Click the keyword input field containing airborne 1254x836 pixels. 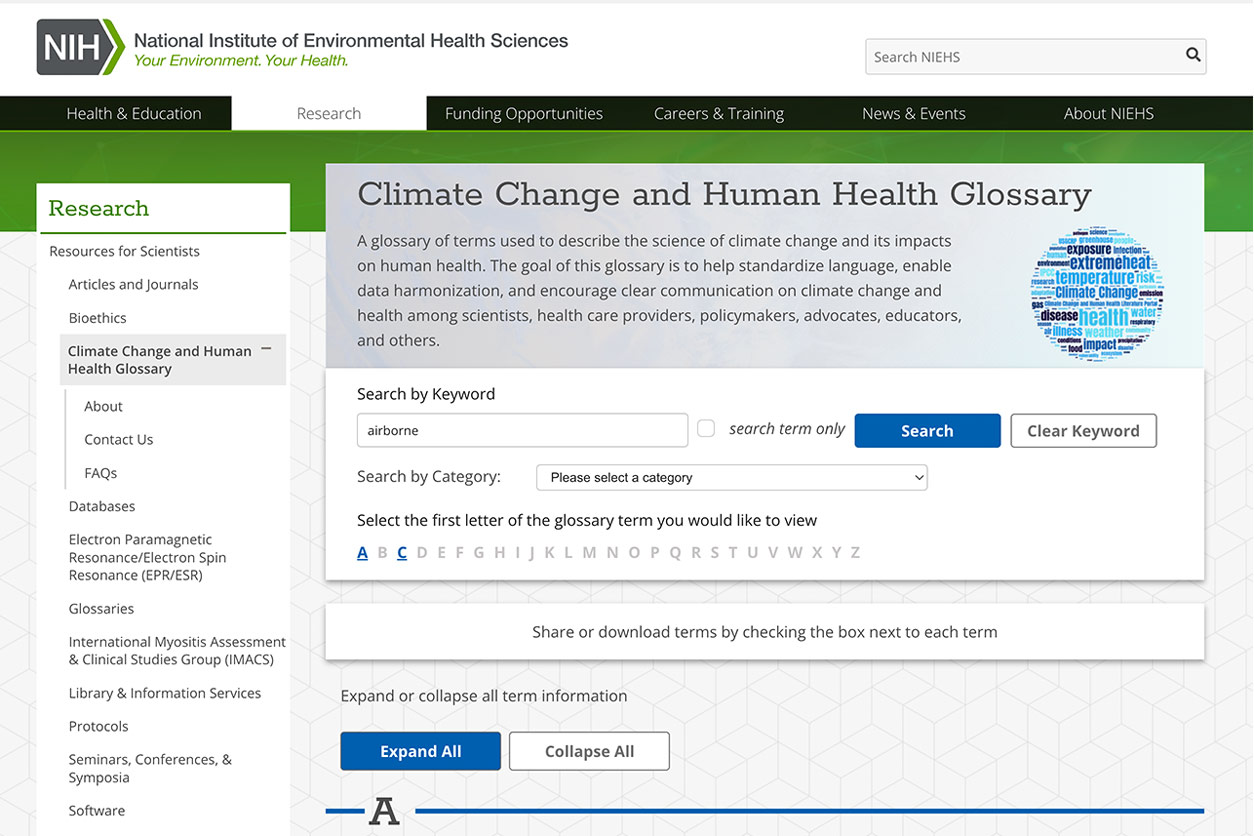[522, 431]
